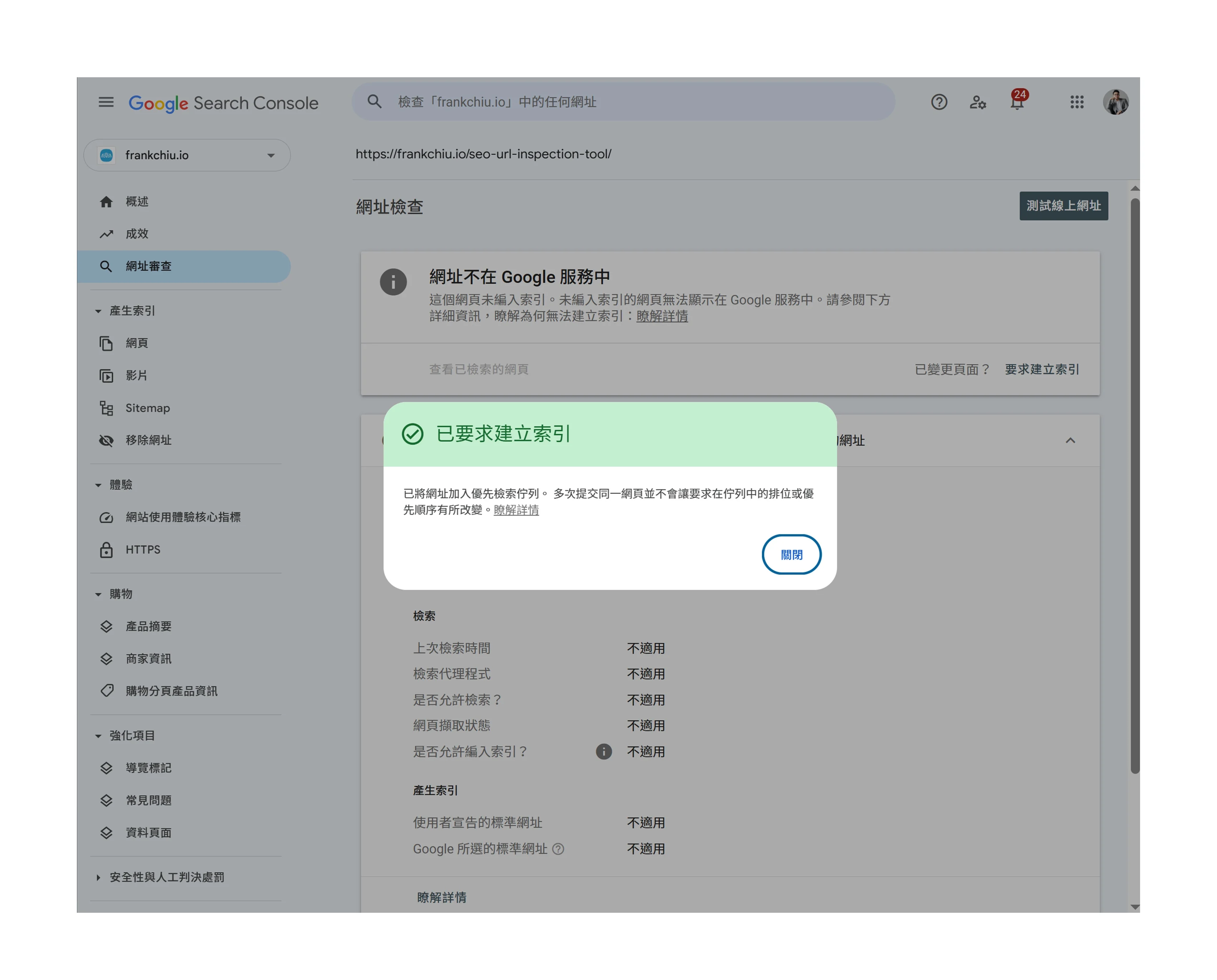Click the help question mark icon
Image resolution: width=1217 pixels, height=980 pixels.
coord(939,102)
